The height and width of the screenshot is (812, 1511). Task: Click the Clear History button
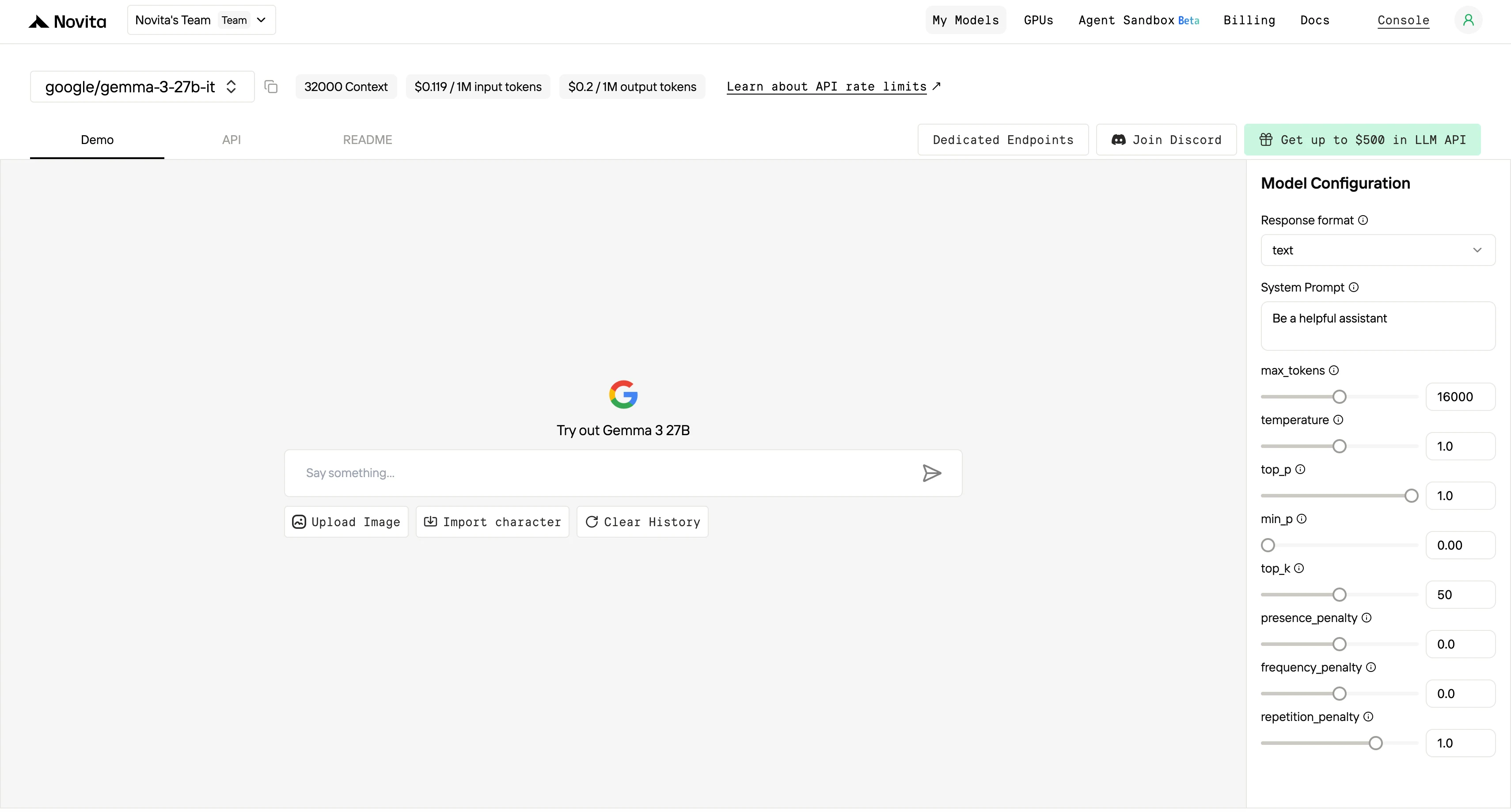642,522
